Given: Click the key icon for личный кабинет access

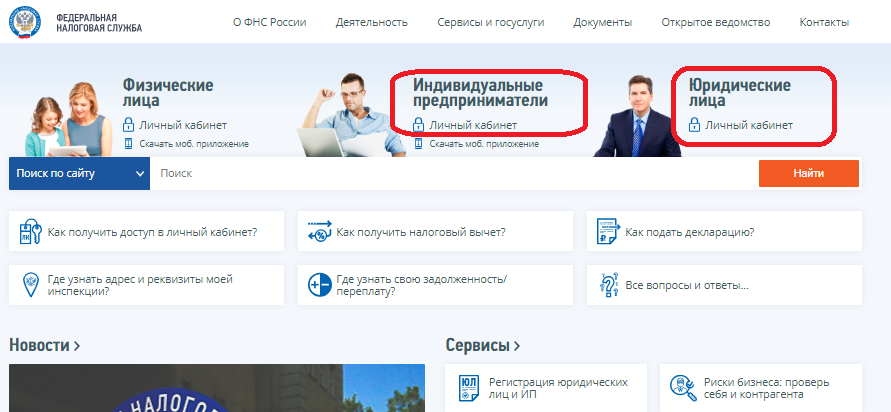Looking at the screenshot, I should click(x=30, y=232).
